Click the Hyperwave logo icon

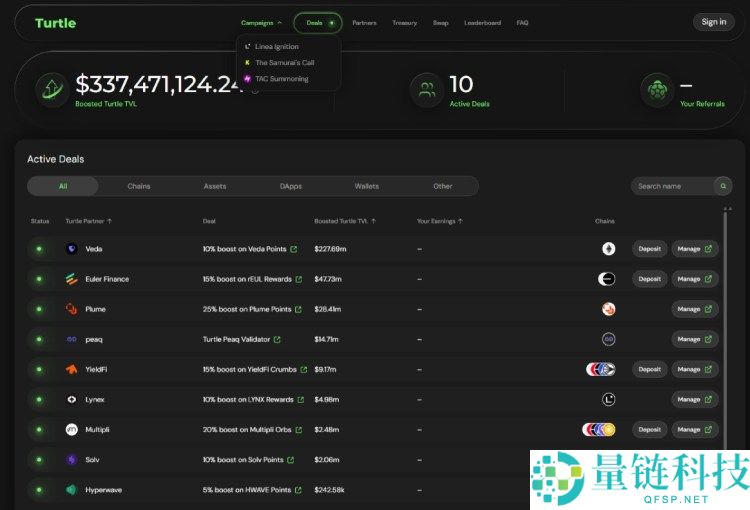pyautogui.click(x=71, y=490)
